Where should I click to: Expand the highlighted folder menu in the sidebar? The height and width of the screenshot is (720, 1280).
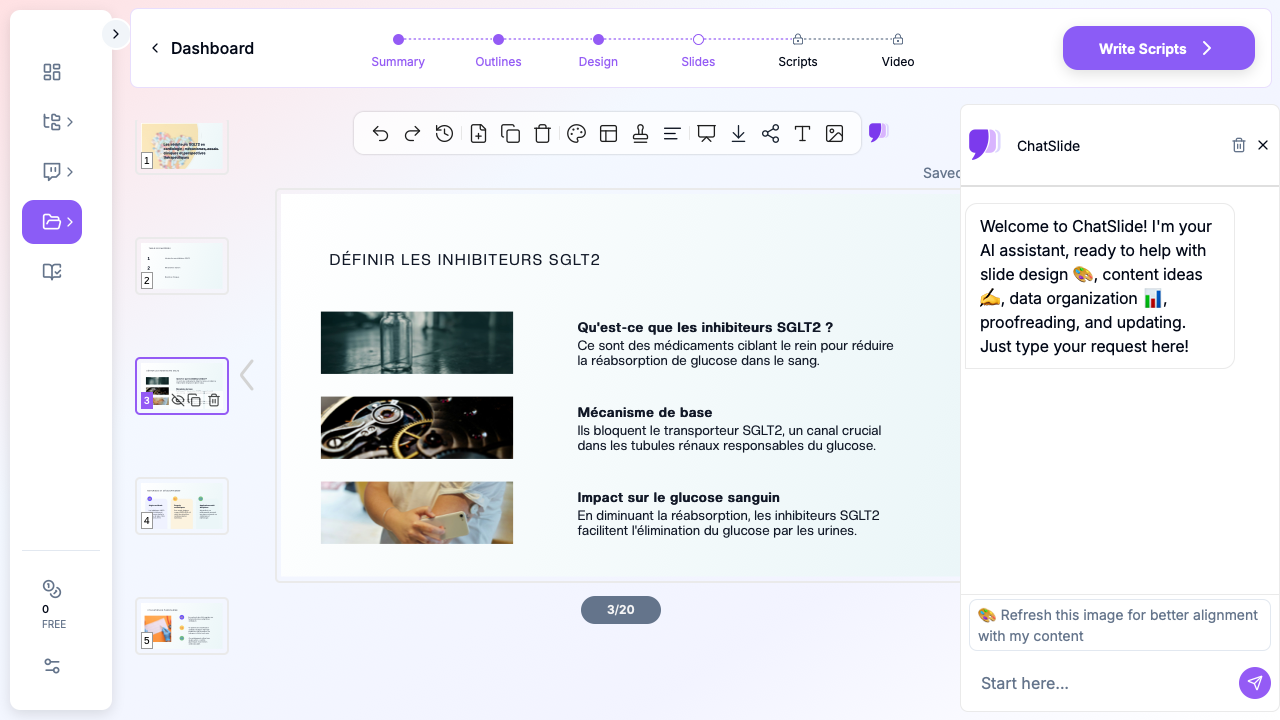pos(52,222)
